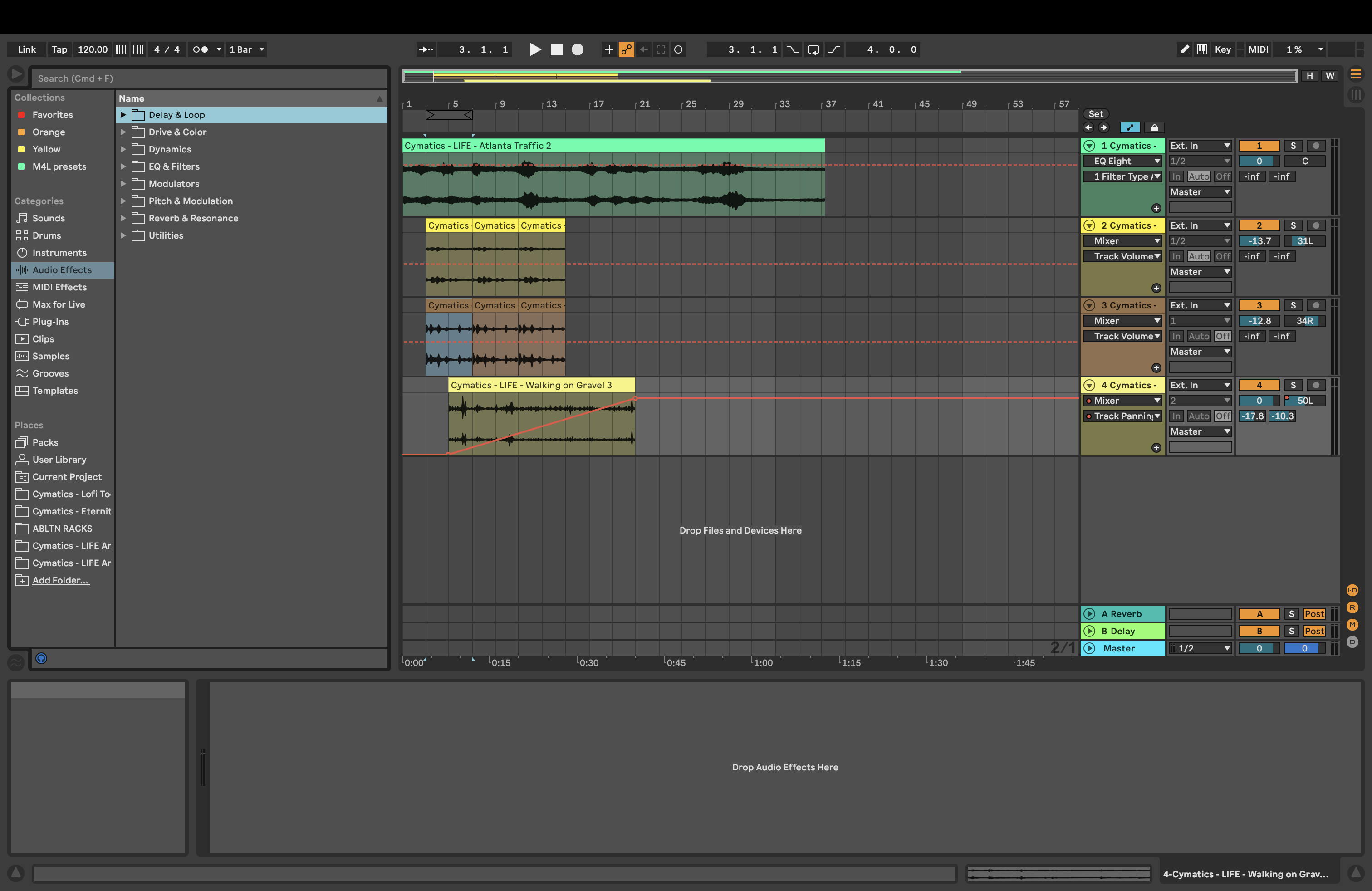Toggle Draw Mode pencil icon
Viewport: 1372px width, 891px height.
pos(1185,49)
